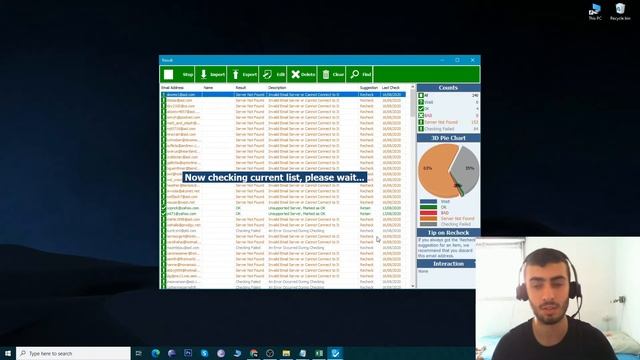Click the Stop button in the toolbar

[178, 74]
